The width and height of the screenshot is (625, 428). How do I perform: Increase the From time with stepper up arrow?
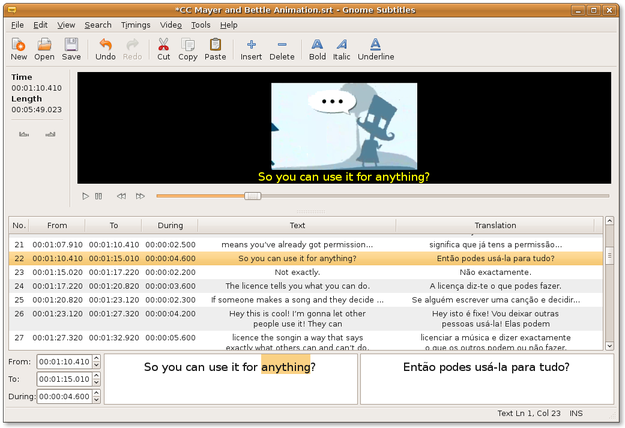(x=96, y=358)
